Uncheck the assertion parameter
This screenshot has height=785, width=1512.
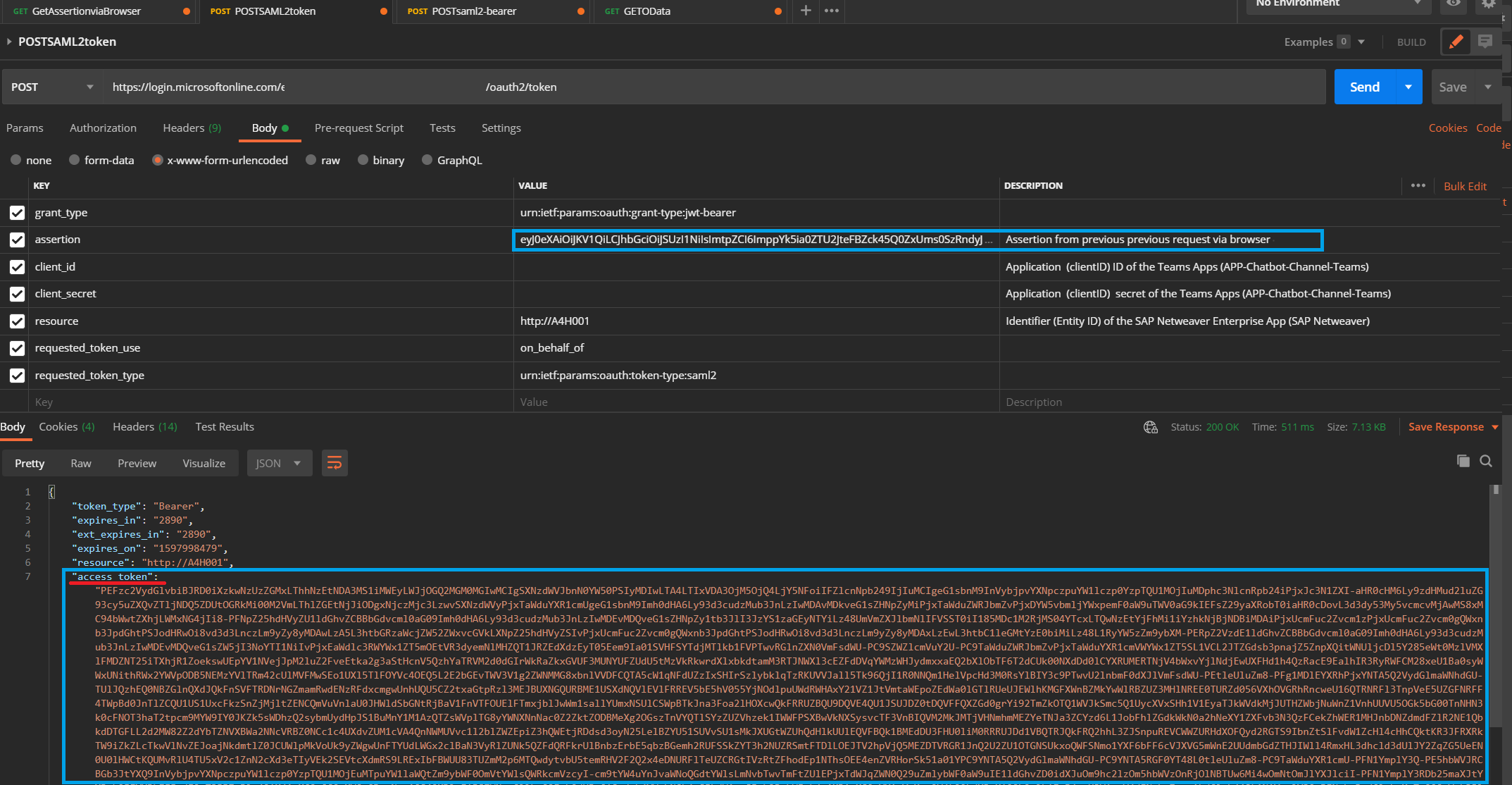pyautogui.click(x=17, y=240)
